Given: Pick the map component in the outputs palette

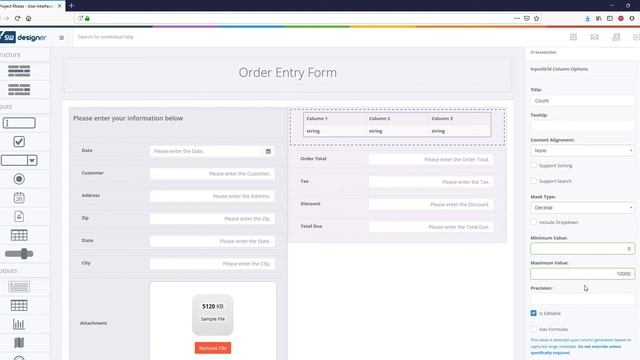Looking at the screenshot, I should pos(19,343).
